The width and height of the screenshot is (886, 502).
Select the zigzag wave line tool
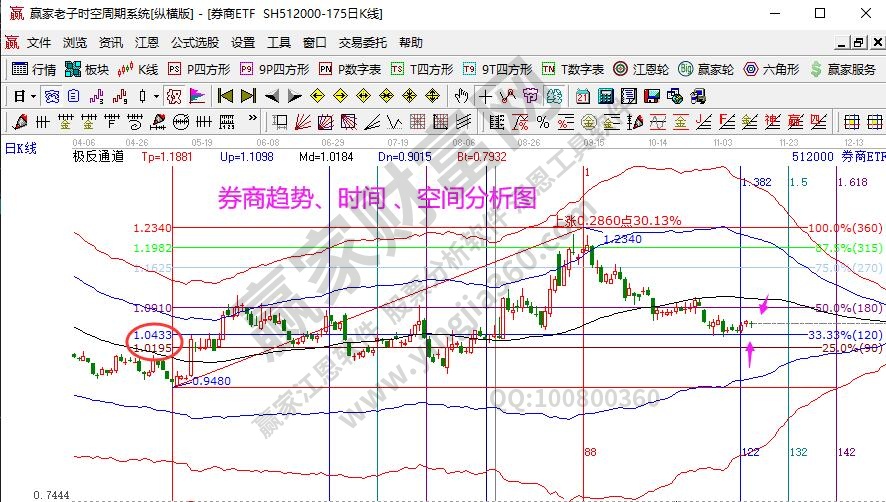tap(394, 122)
